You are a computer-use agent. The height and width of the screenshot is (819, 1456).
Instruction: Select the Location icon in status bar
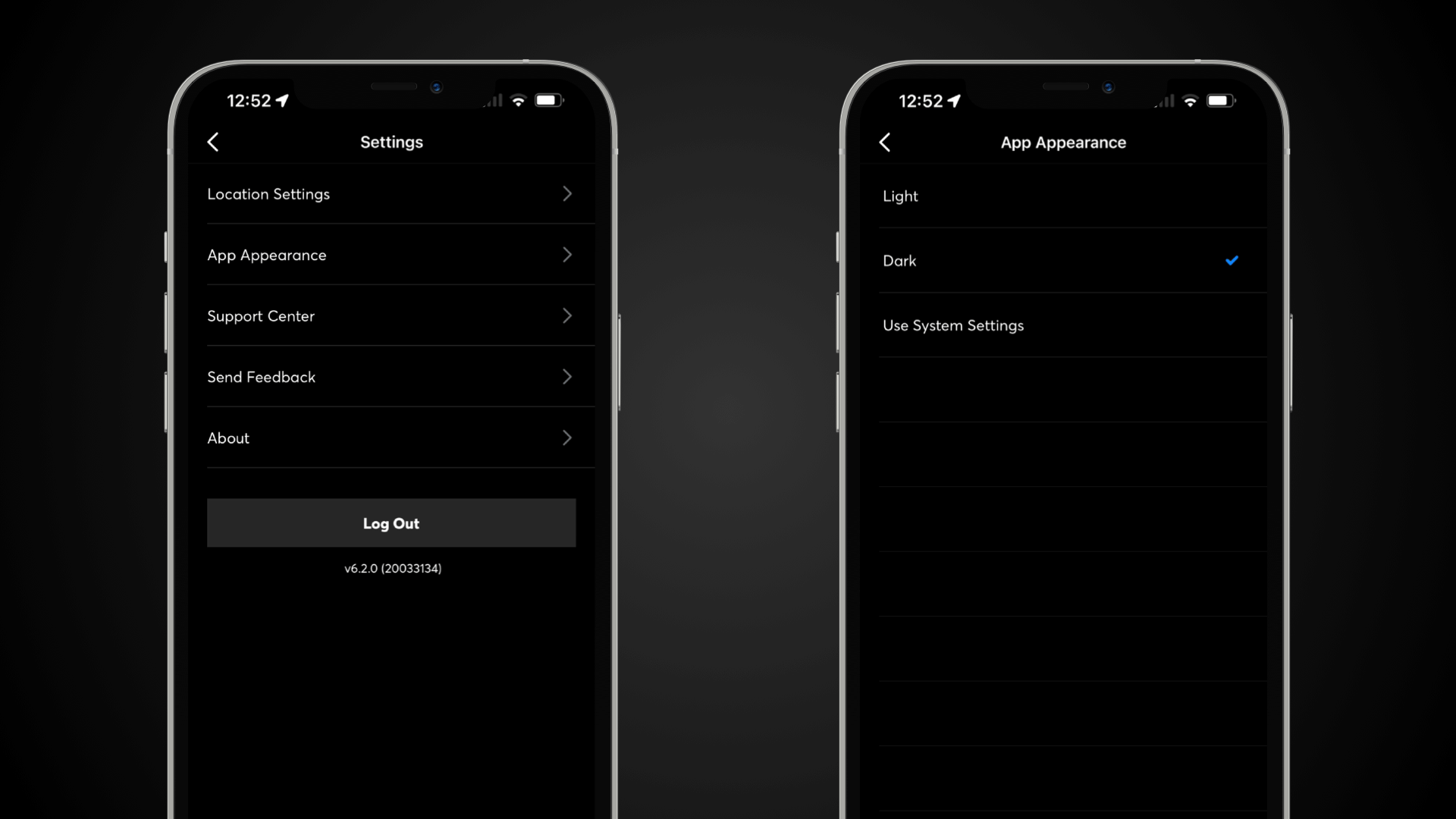[x=285, y=100]
